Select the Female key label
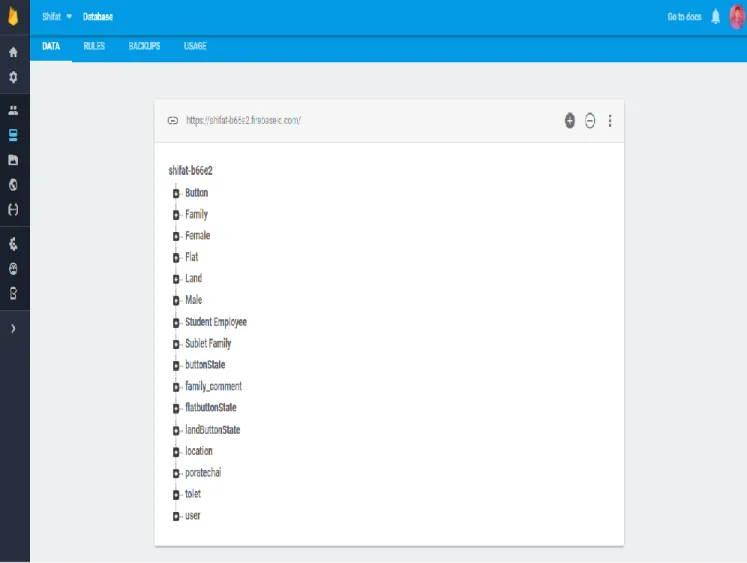747x563 pixels. [198, 236]
